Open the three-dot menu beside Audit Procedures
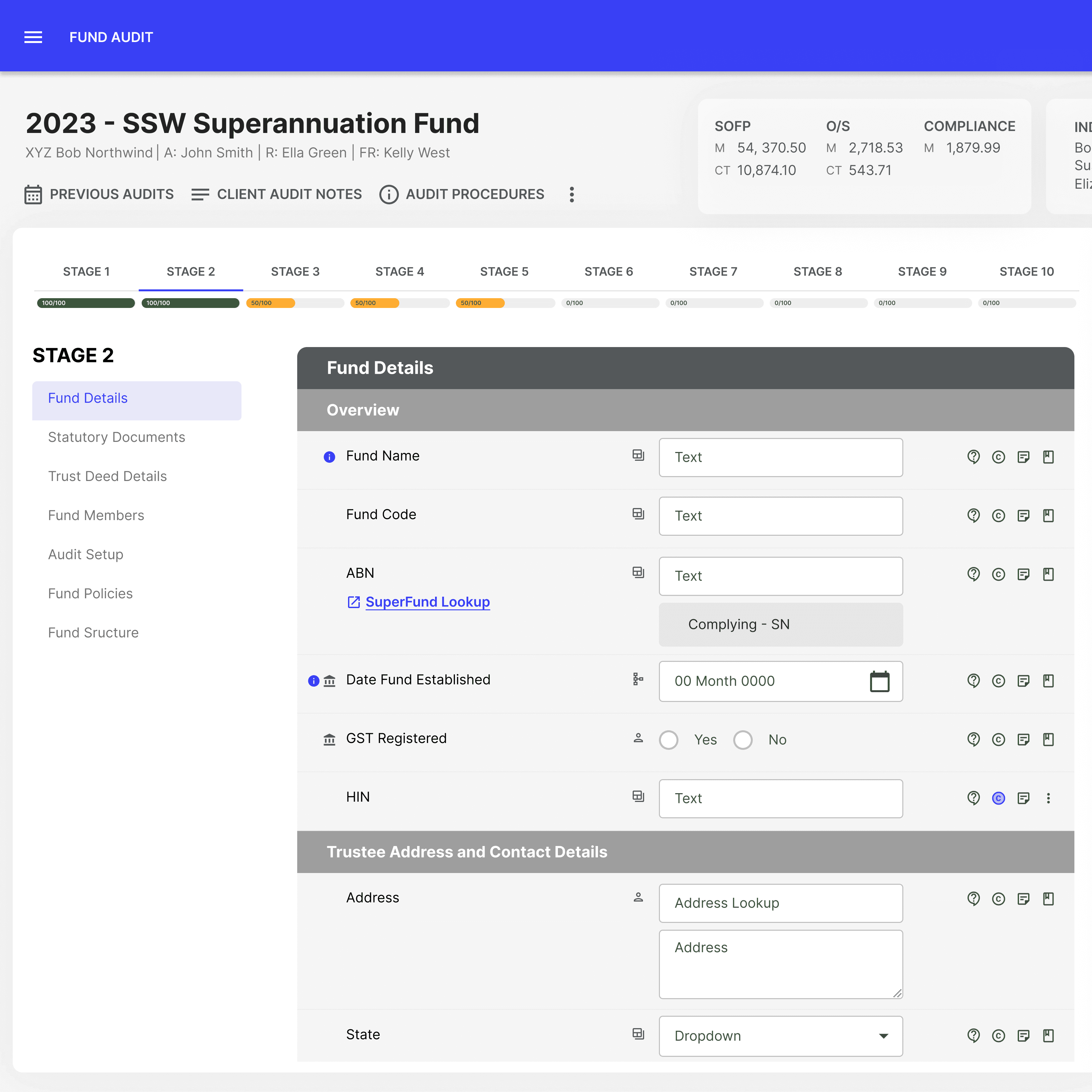Image resolution: width=1092 pixels, height=1092 pixels. 572,195
